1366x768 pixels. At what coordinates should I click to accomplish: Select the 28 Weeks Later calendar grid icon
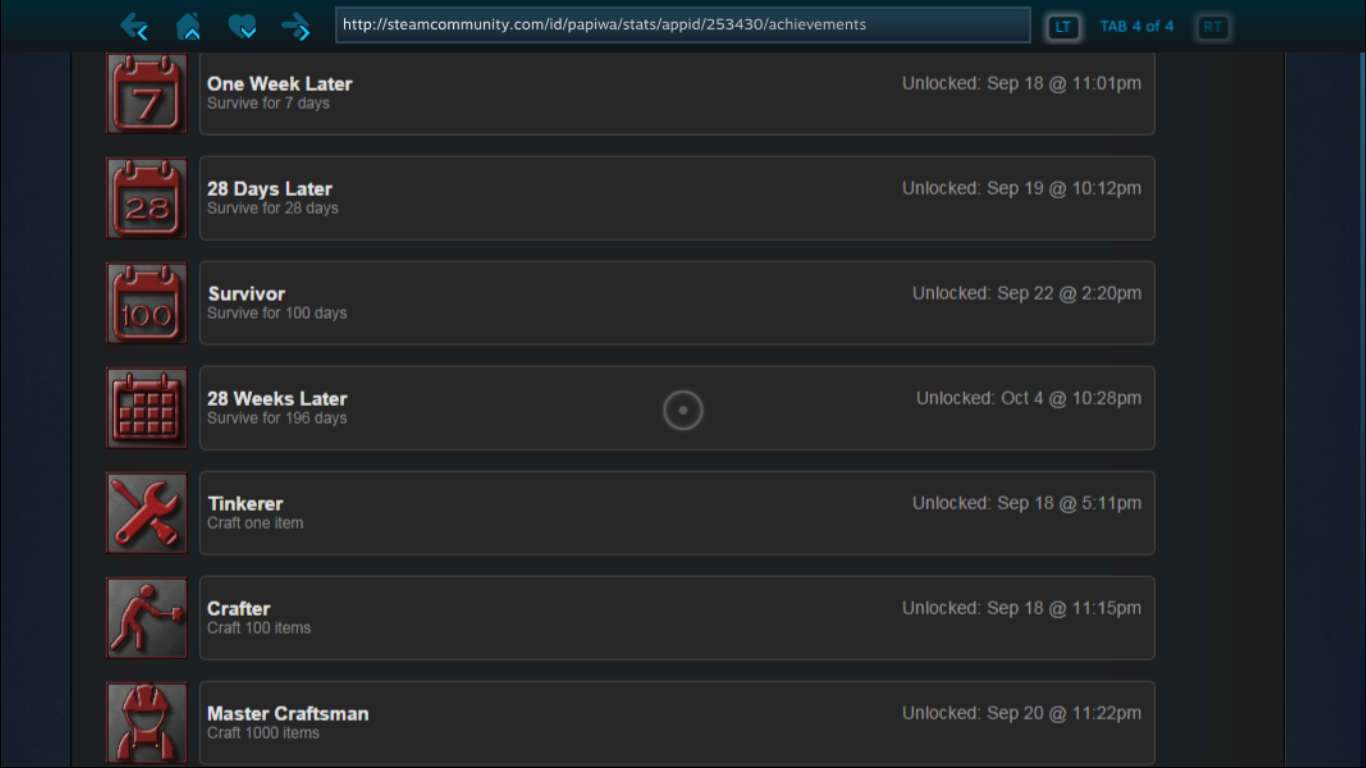147,408
